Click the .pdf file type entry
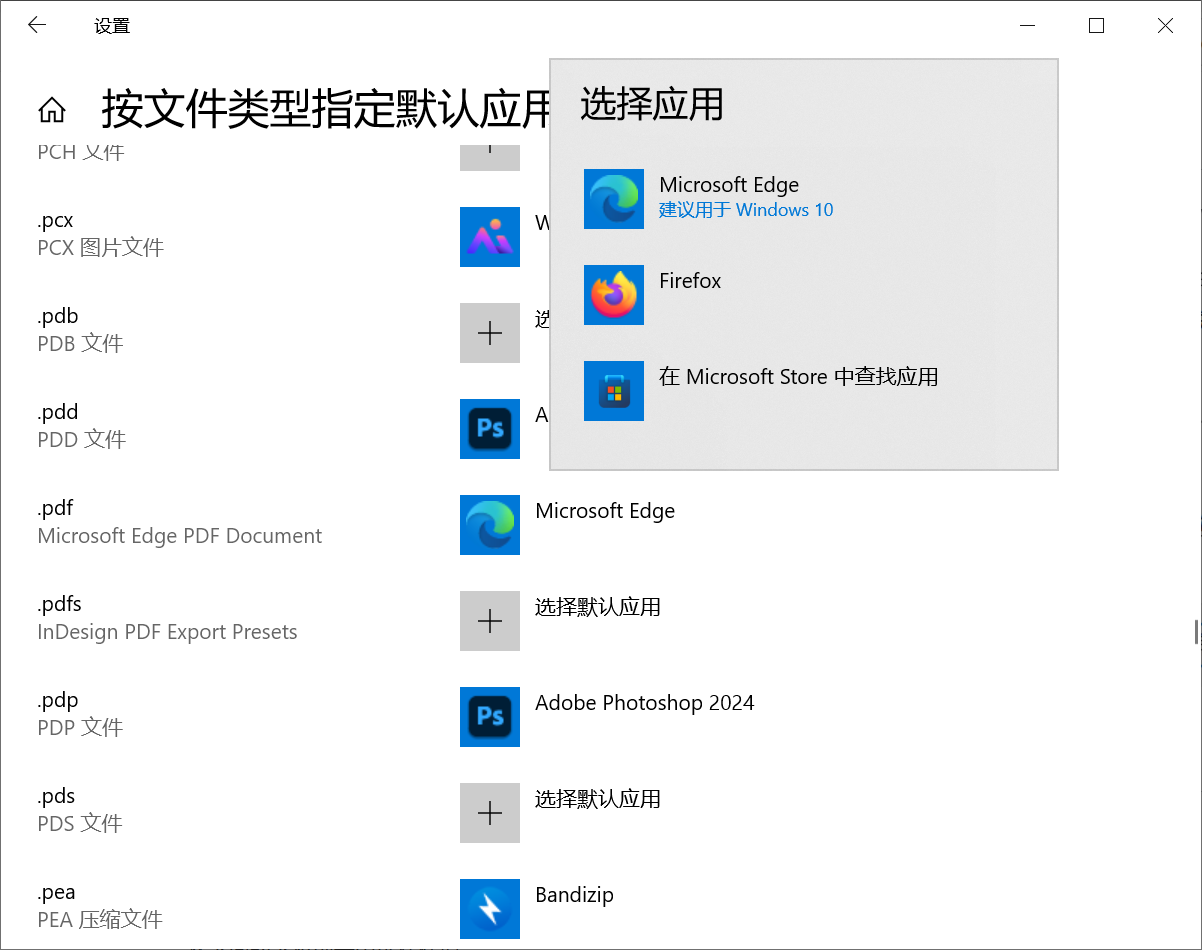The height and width of the screenshot is (950, 1202). click(55, 508)
